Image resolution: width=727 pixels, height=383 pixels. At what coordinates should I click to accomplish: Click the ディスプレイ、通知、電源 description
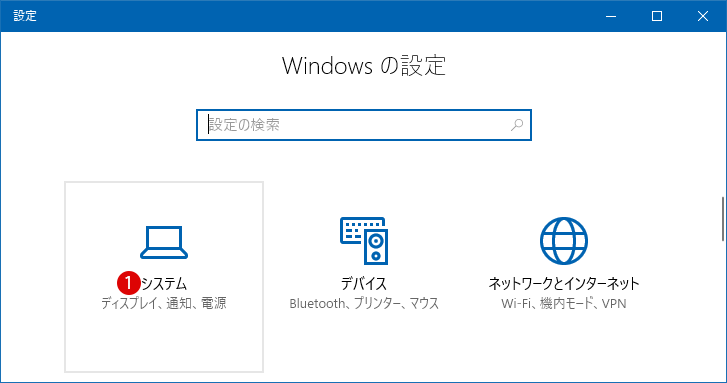click(x=164, y=303)
